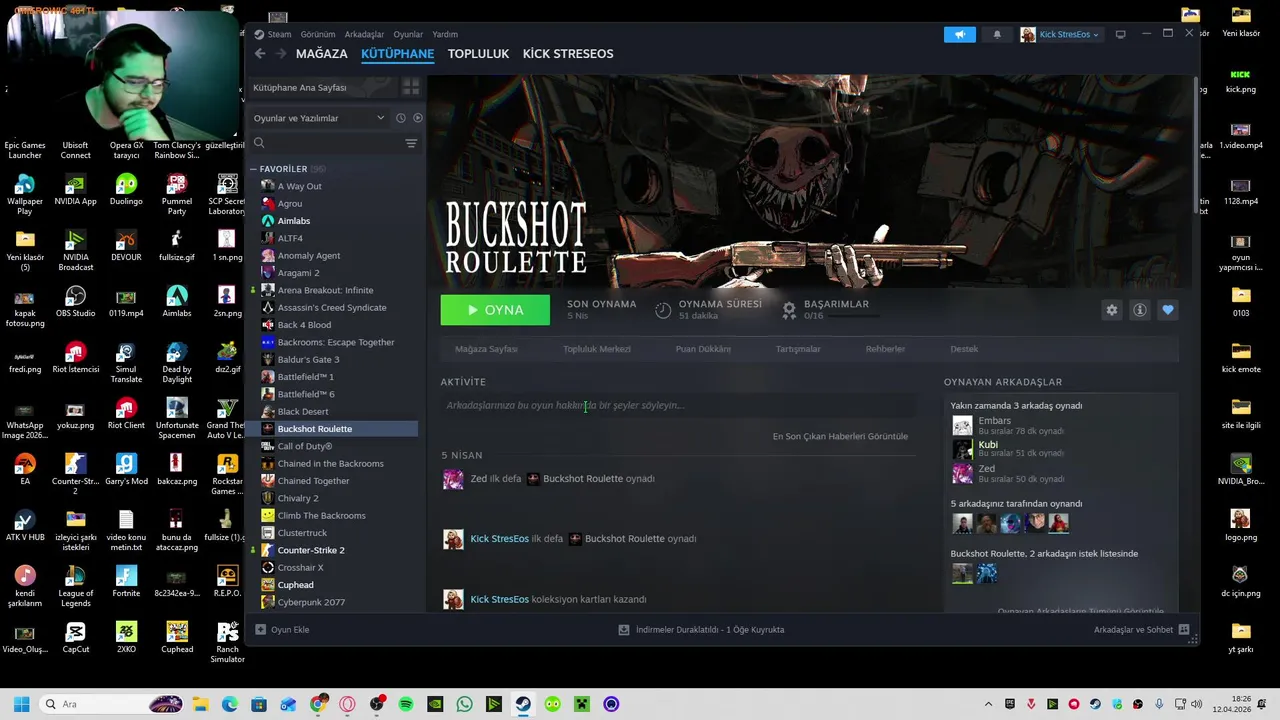Open Rehberler link
The width and height of the screenshot is (1280, 720).
pyautogui.click(x=885, y=349)
